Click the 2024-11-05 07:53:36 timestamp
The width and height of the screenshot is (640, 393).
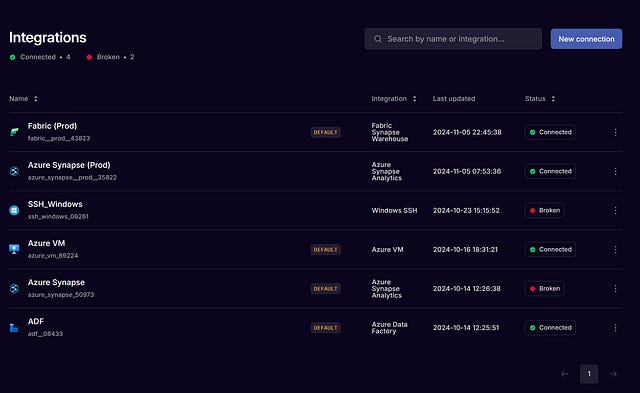pyautogui.click(x=467, y=171)
